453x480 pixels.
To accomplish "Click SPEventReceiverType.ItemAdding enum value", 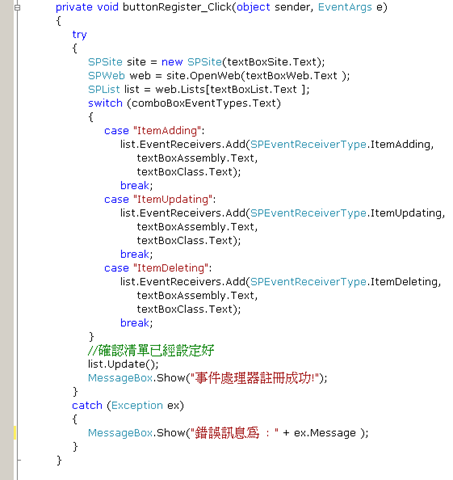I will pos(340,144).
